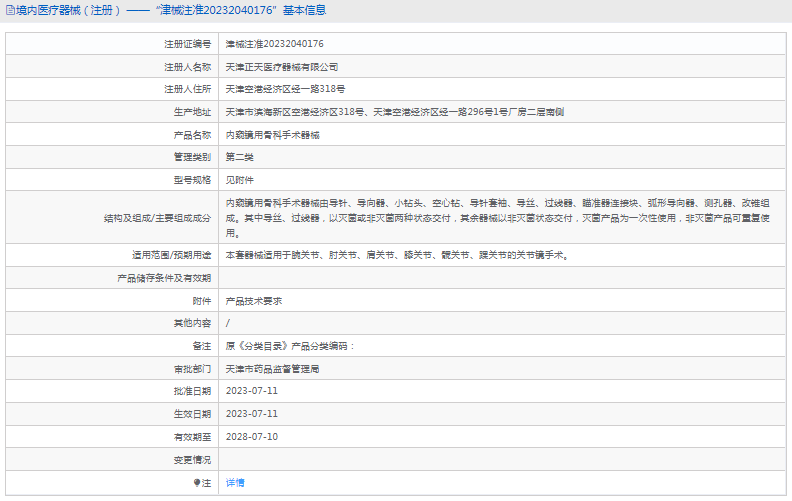
Task: Click the model specification value 见附件
Action: click(x=239, y=180)
